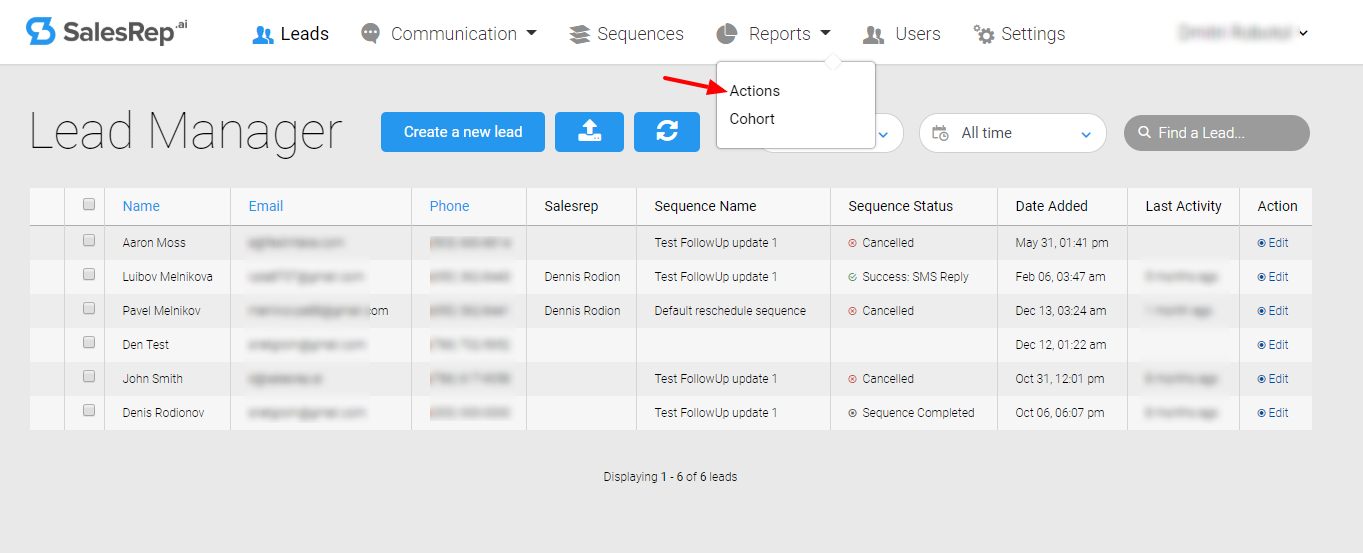Click the Feb 06, 03:47 am date
The width and height of the screenshot is (1363, 553).
[1061, 277]
